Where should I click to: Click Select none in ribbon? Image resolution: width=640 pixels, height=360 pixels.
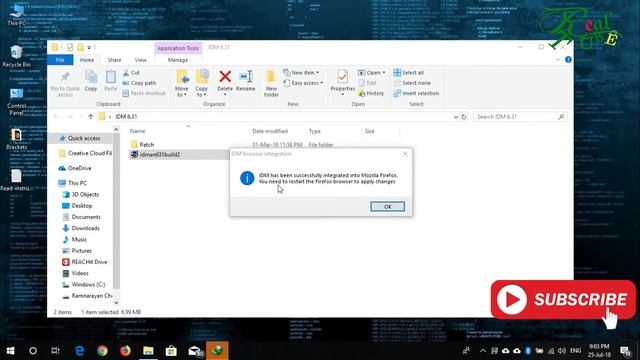412,83
